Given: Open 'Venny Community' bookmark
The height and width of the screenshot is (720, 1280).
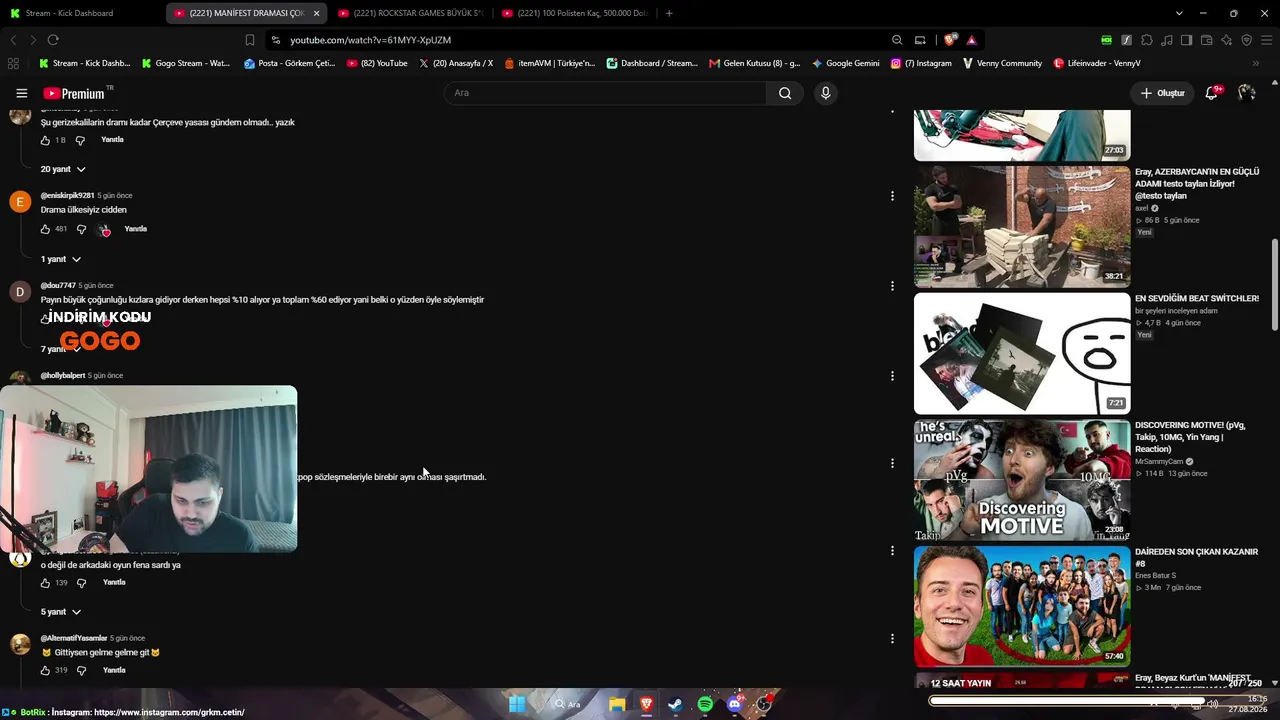Looking at the screenshot, I should click(1002, 63).
